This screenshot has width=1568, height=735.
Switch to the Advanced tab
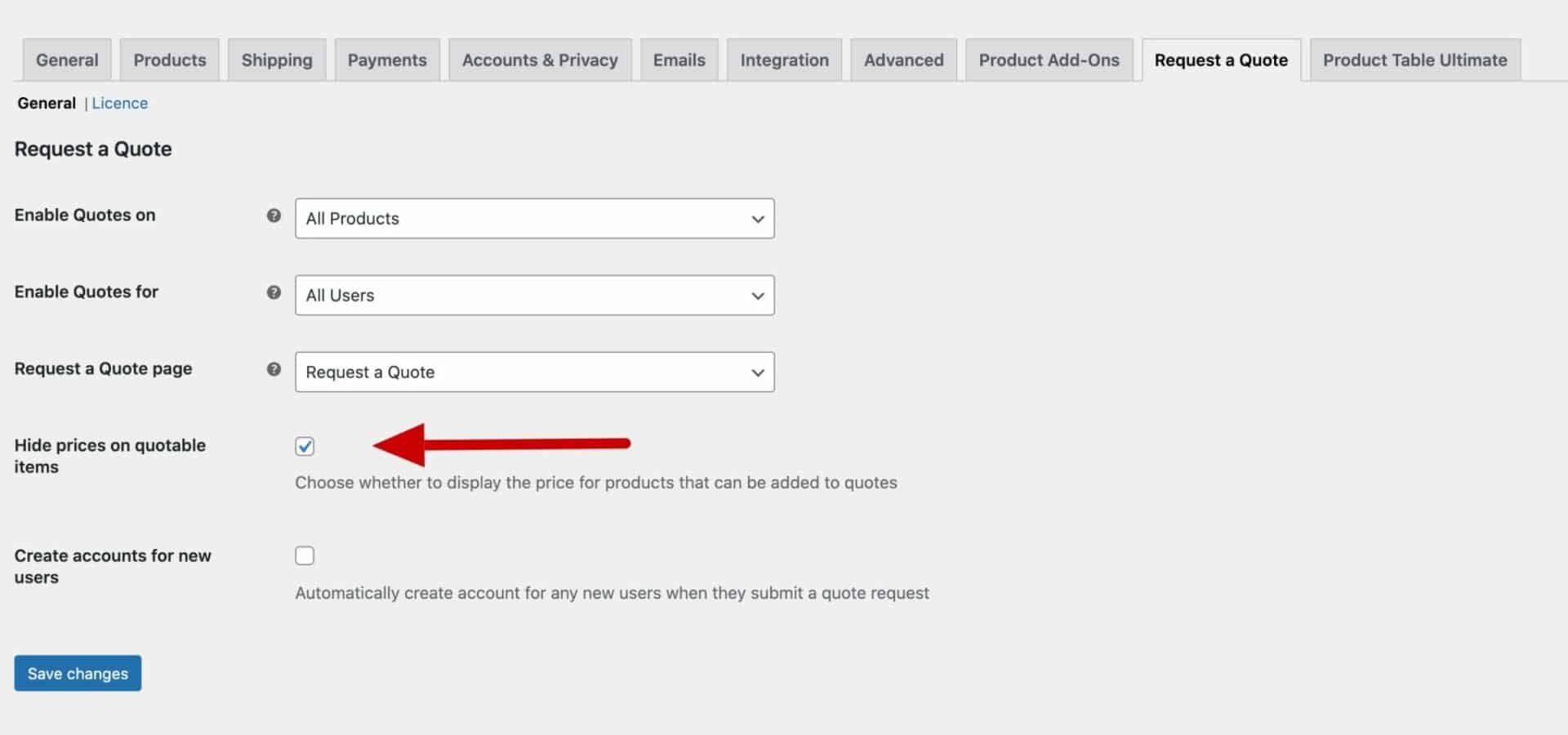click(903, 59)
